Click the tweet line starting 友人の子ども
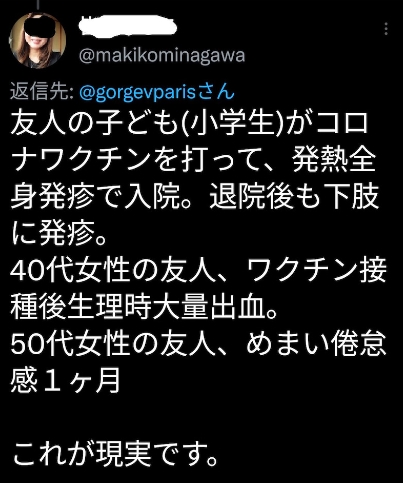Viewport: 403px width, 483px height. (189, 124)
